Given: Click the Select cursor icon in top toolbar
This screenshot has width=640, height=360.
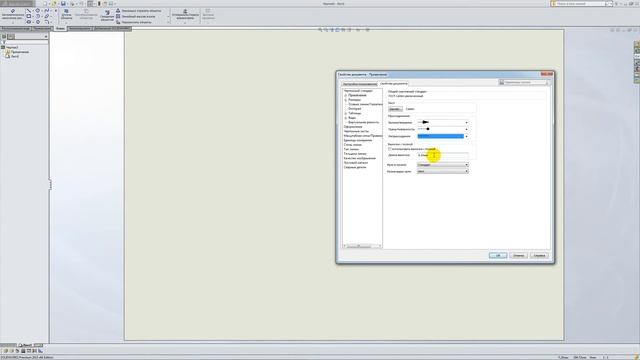Looking at the screenshot, I should [x=90, y=4].
